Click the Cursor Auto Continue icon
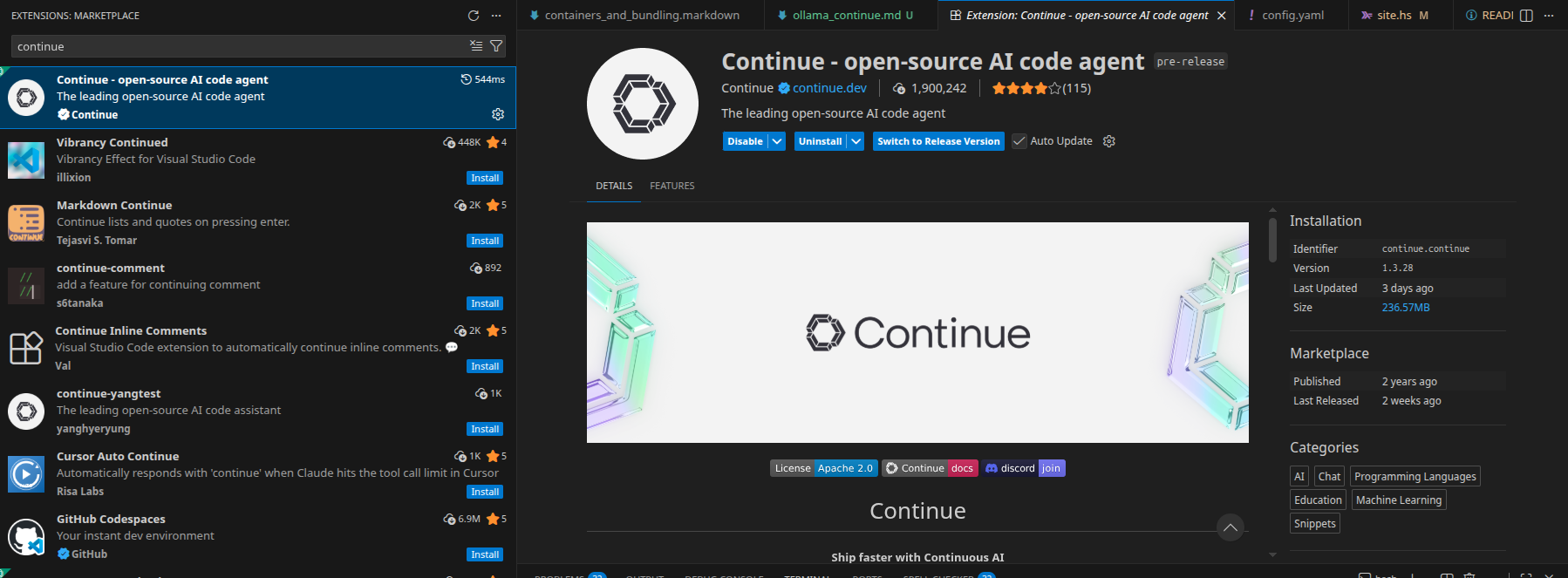Image resolution: width=1568 pixels, height=578 pixels. coord(26,474)
